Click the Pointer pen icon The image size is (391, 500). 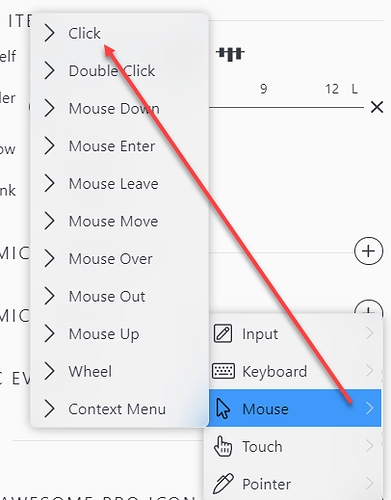click(223, 483)
